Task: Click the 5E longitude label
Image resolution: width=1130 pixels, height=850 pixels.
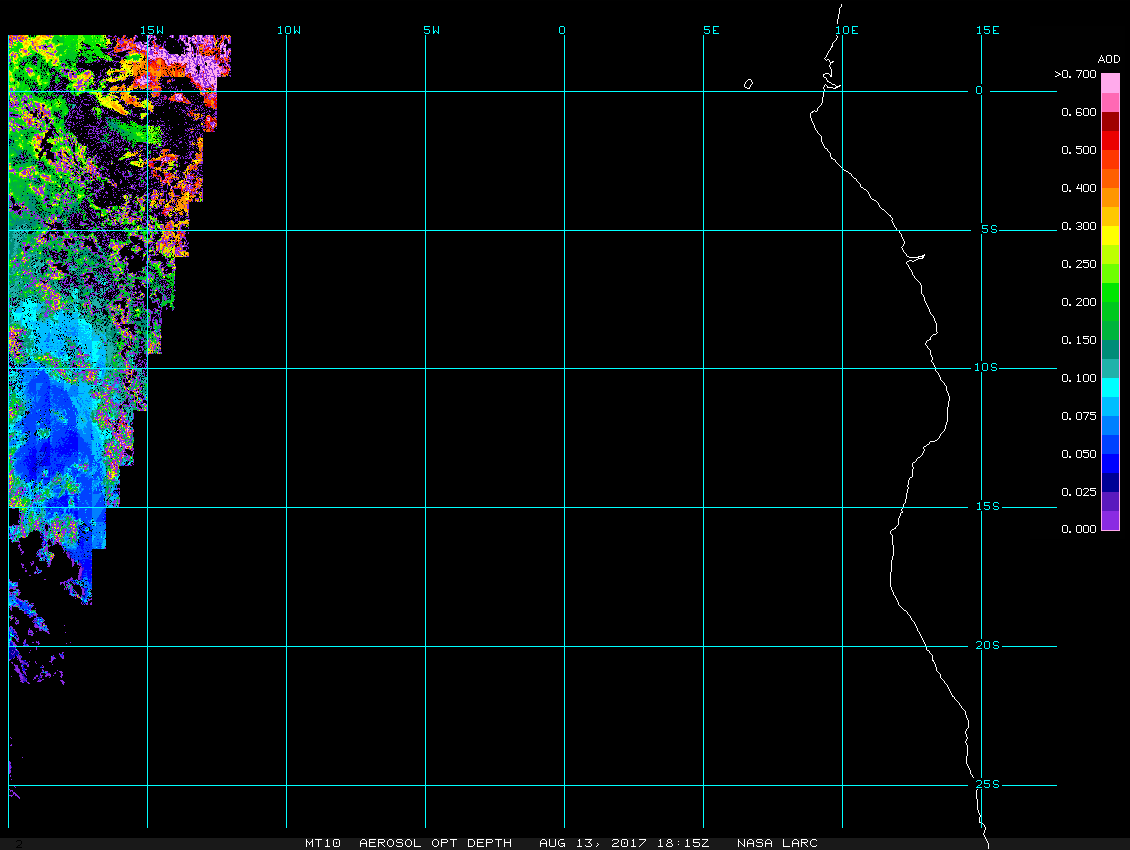Action: (x=711, y=30)
